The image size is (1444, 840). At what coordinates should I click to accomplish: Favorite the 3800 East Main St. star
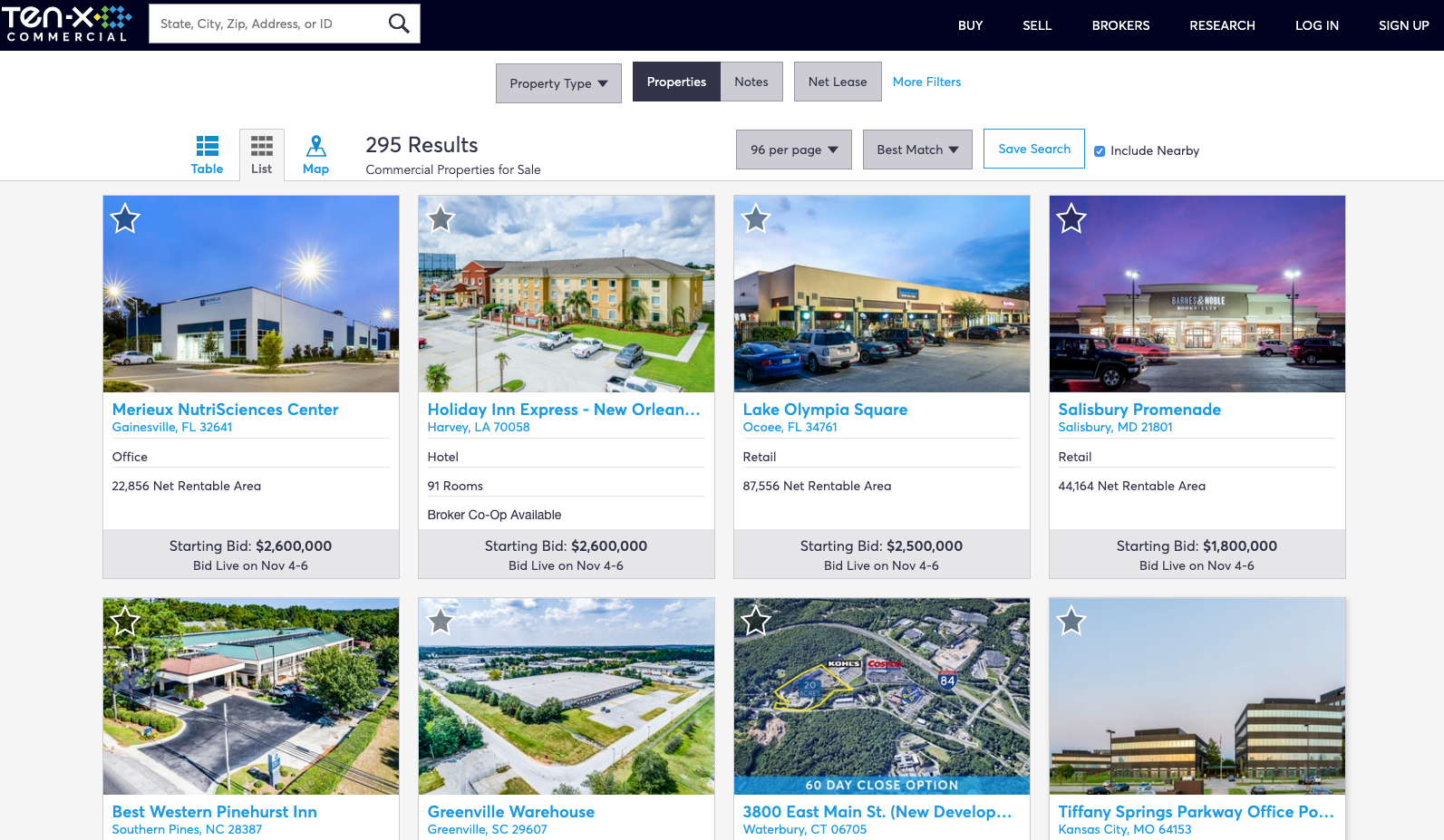756,621
